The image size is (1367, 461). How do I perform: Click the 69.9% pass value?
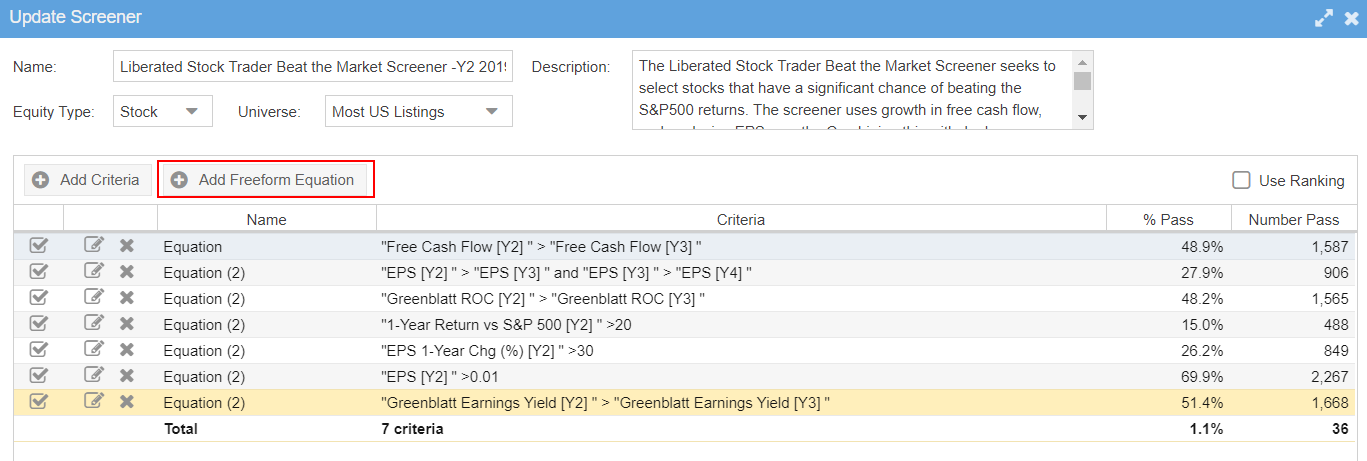coord(1202,376)
